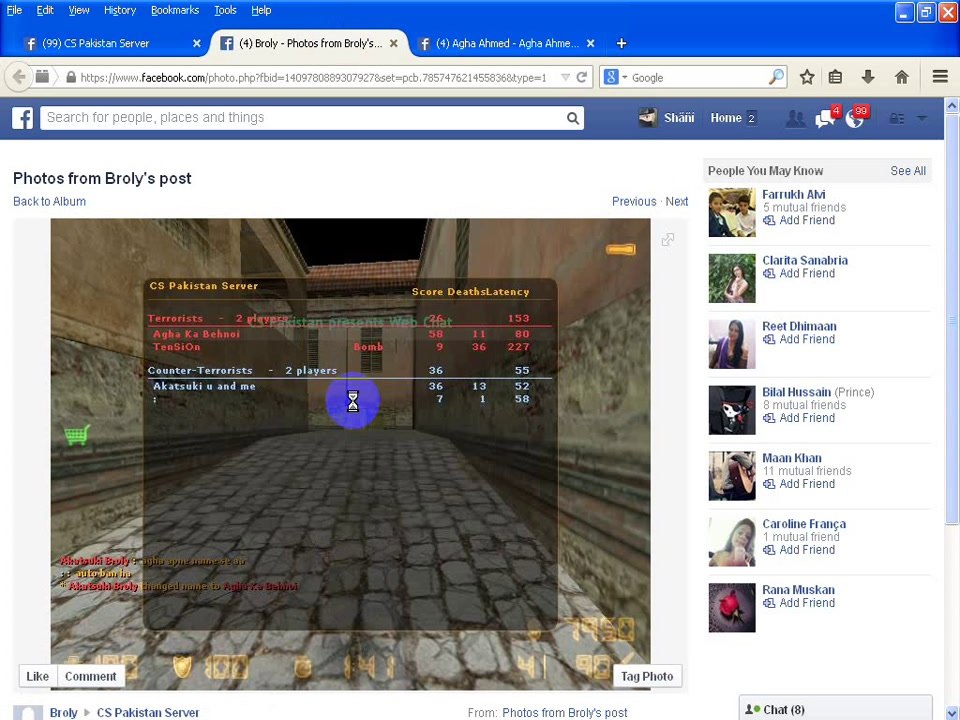The width and height of the screenshot is (960, 720).
Task: Close the Agha Ahmed tab
Action: click(x=590, y=43)
